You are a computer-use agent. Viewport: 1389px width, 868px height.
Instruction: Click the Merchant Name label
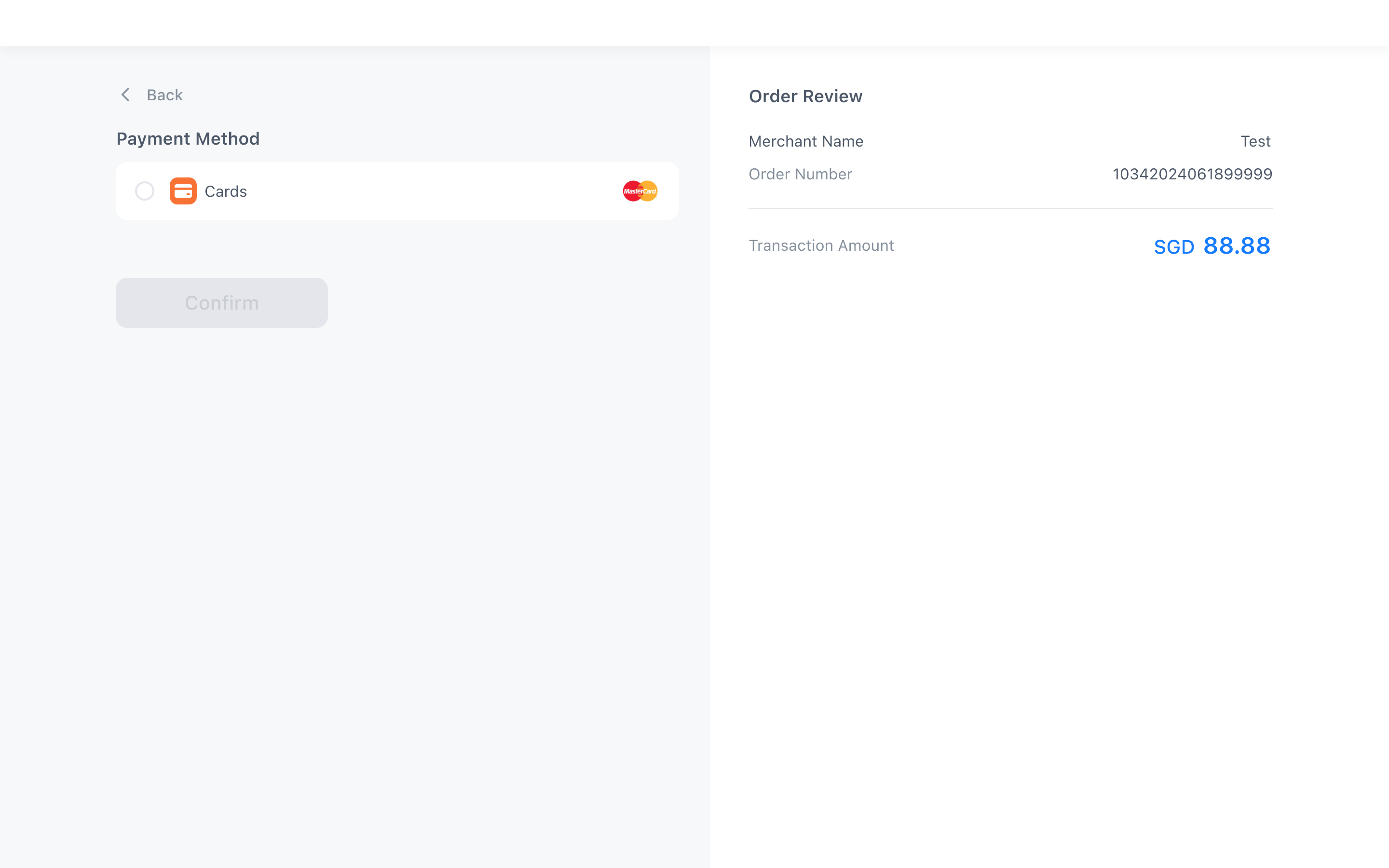click(x=806, y=141)
